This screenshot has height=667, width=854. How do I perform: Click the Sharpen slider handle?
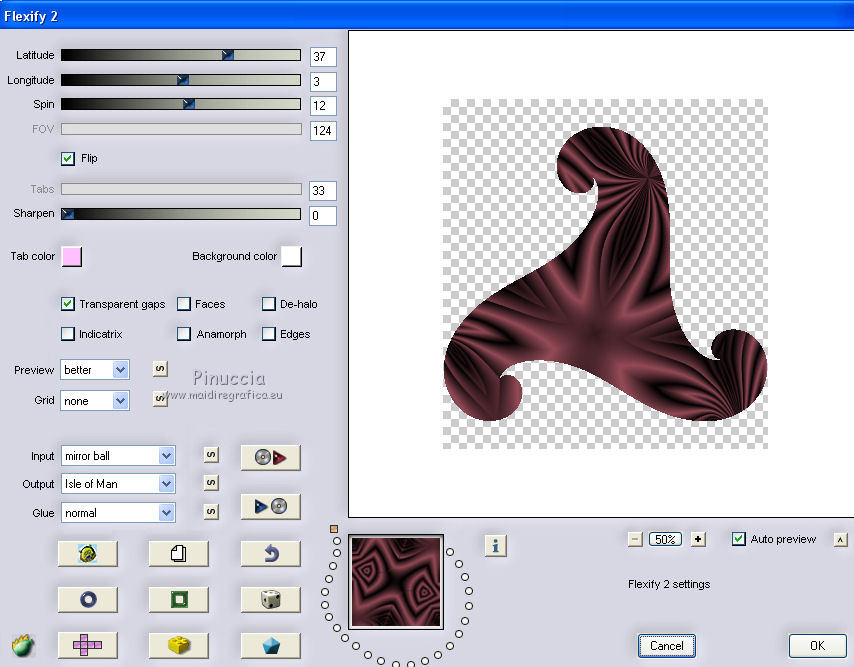[68, 214]
